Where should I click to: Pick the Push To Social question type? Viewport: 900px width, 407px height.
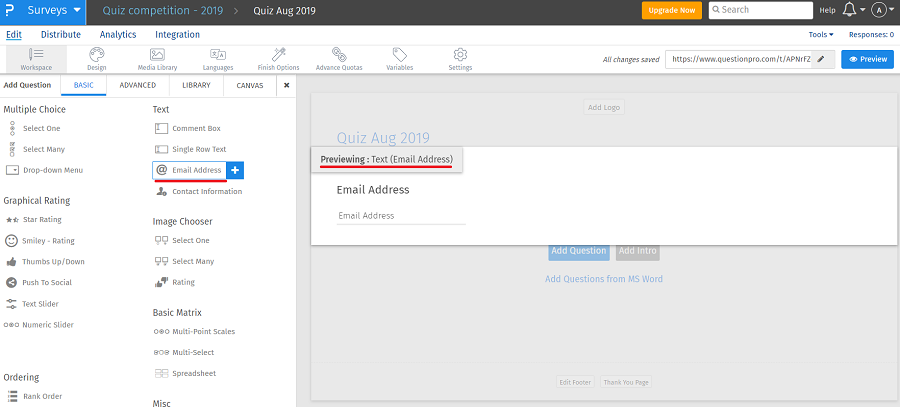tap(39, 282)
